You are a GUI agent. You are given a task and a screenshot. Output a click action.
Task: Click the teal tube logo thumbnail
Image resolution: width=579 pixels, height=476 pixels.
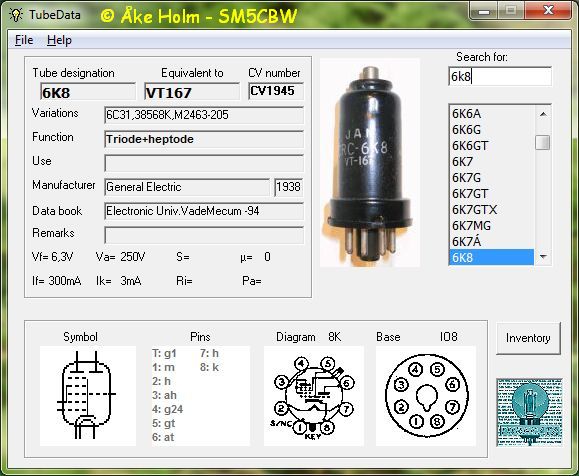pos(530,412)
